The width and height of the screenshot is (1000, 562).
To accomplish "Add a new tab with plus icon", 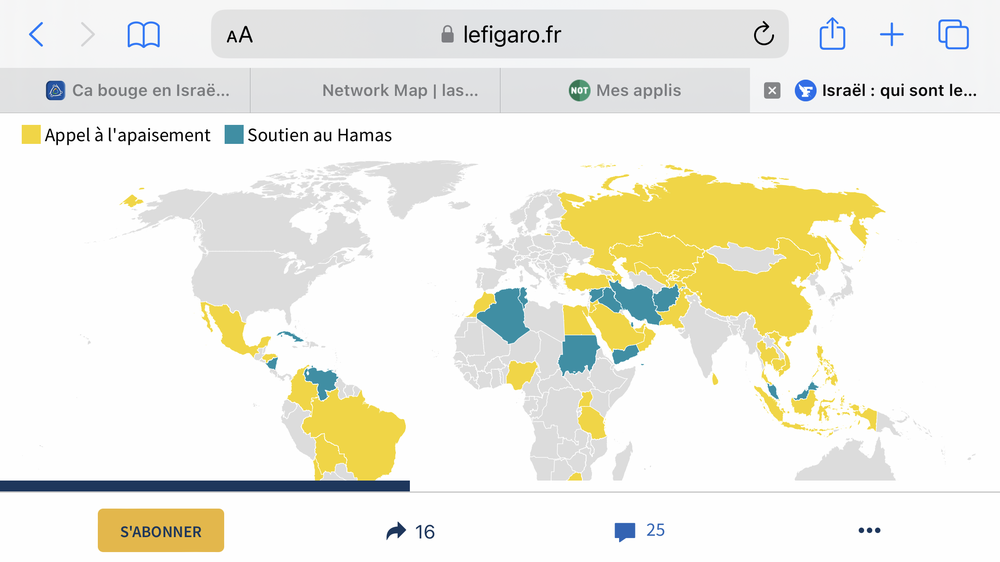I will click(891, 36).
